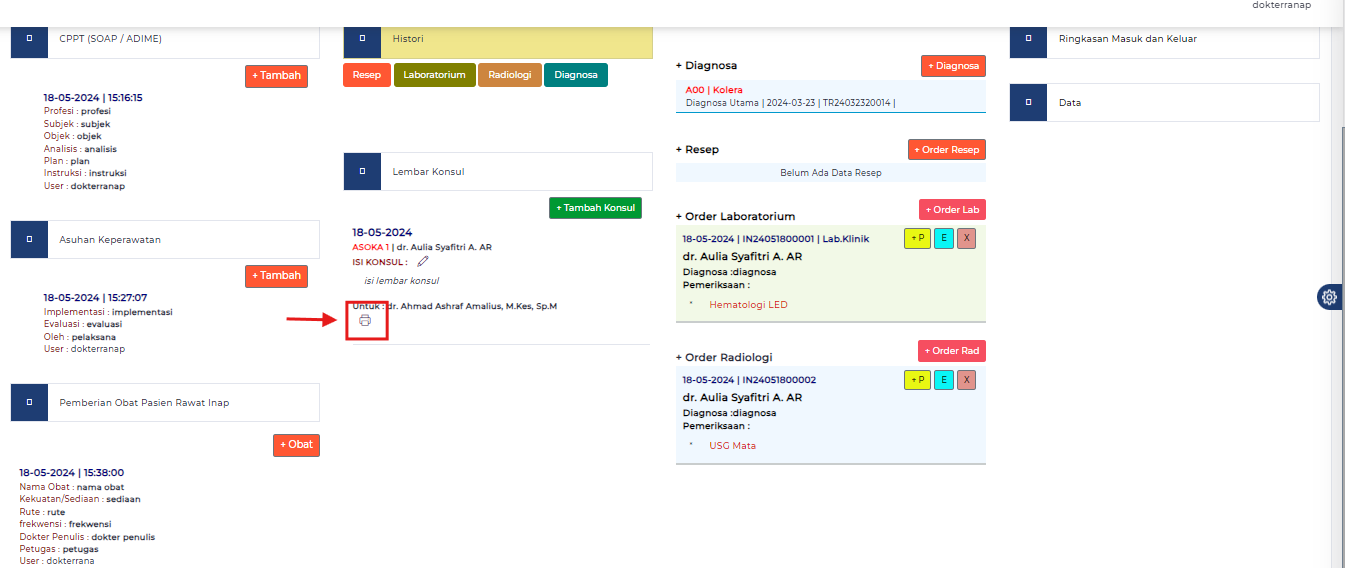Click the blue square icon beside CPPT (SOAP / ADIME)
This screenshot has height=568, width=1345.
point(29,39)
